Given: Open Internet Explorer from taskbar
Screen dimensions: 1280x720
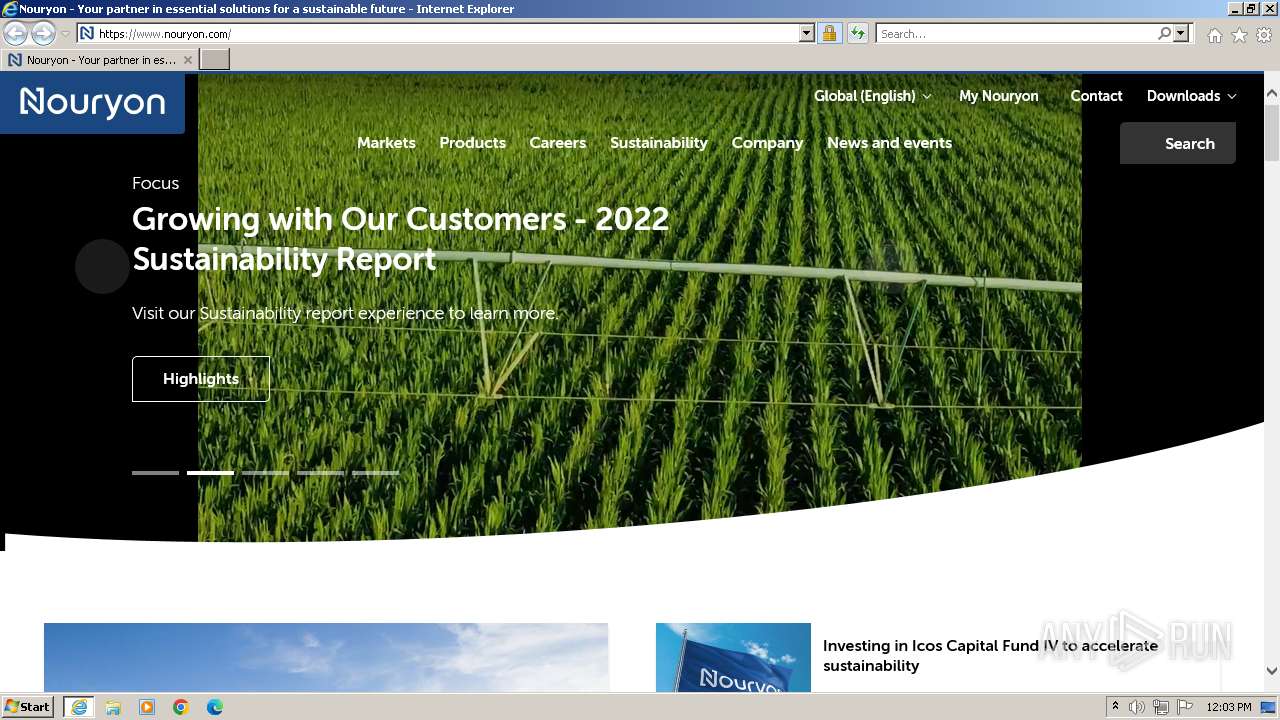Looking at the screenshot, I should [x=78, y=707].
